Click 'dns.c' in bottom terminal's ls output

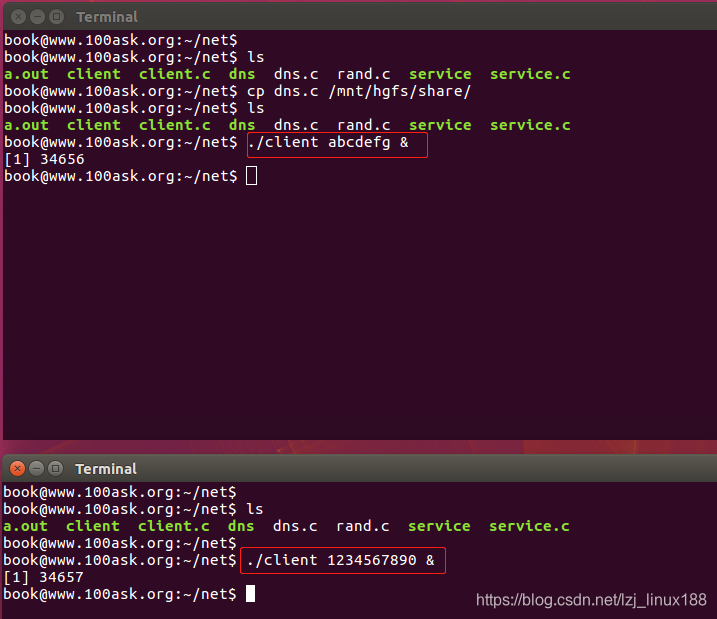[x=295, y=526]
